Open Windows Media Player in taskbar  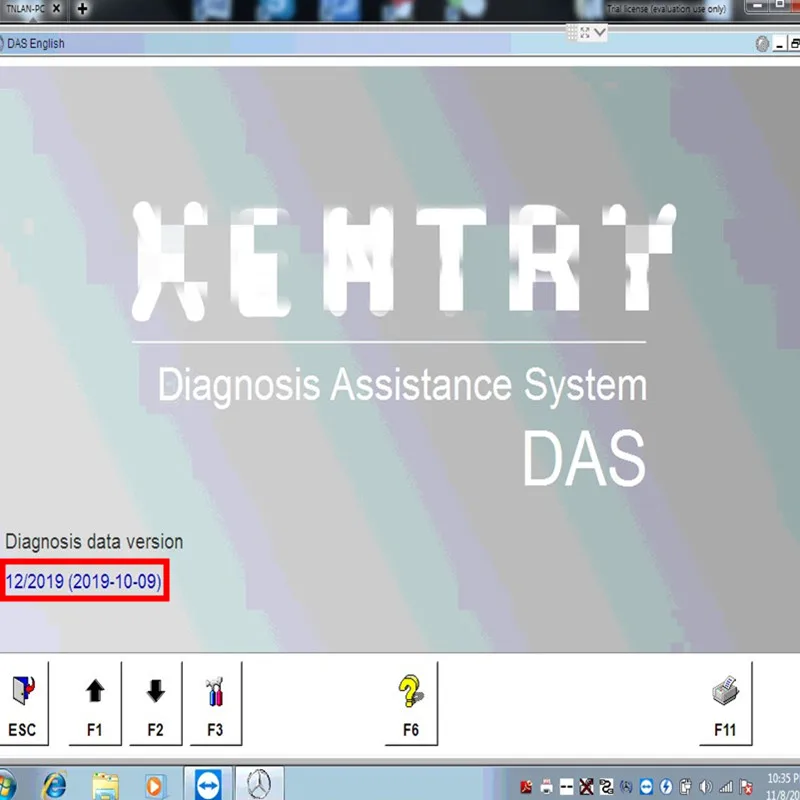click(154, 786)
